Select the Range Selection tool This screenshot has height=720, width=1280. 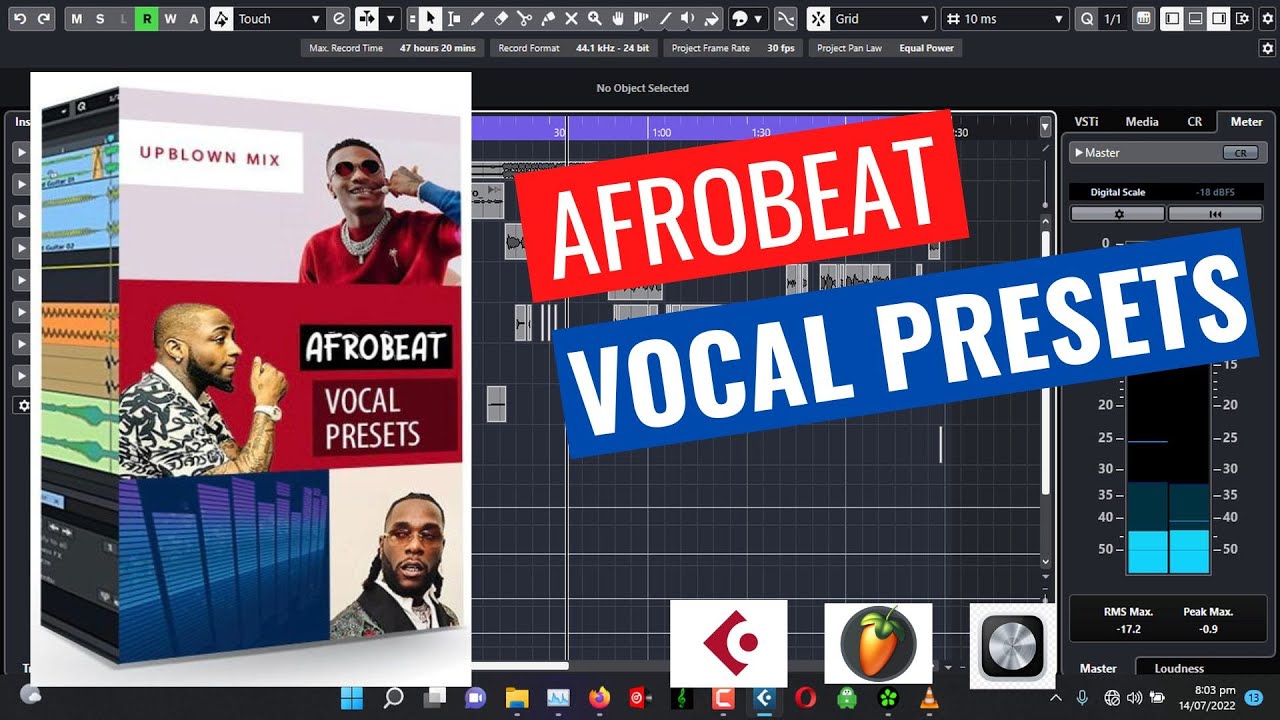[x=454, y=19]
